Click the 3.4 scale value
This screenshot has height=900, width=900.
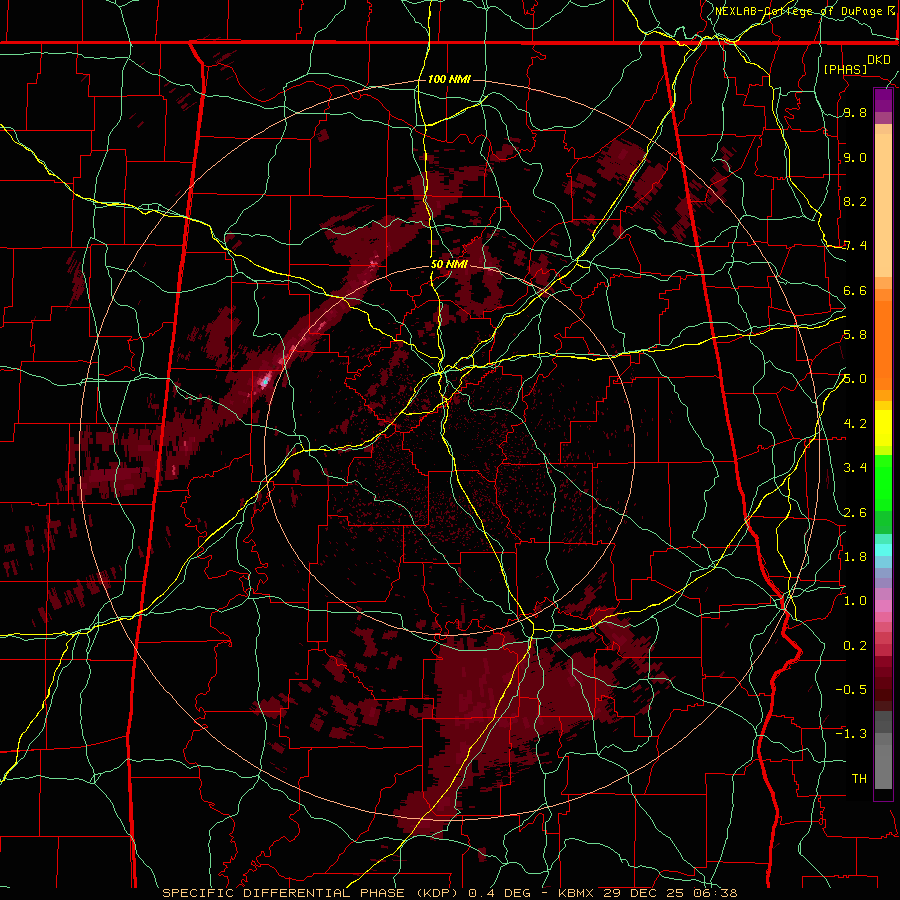point(855,468)
